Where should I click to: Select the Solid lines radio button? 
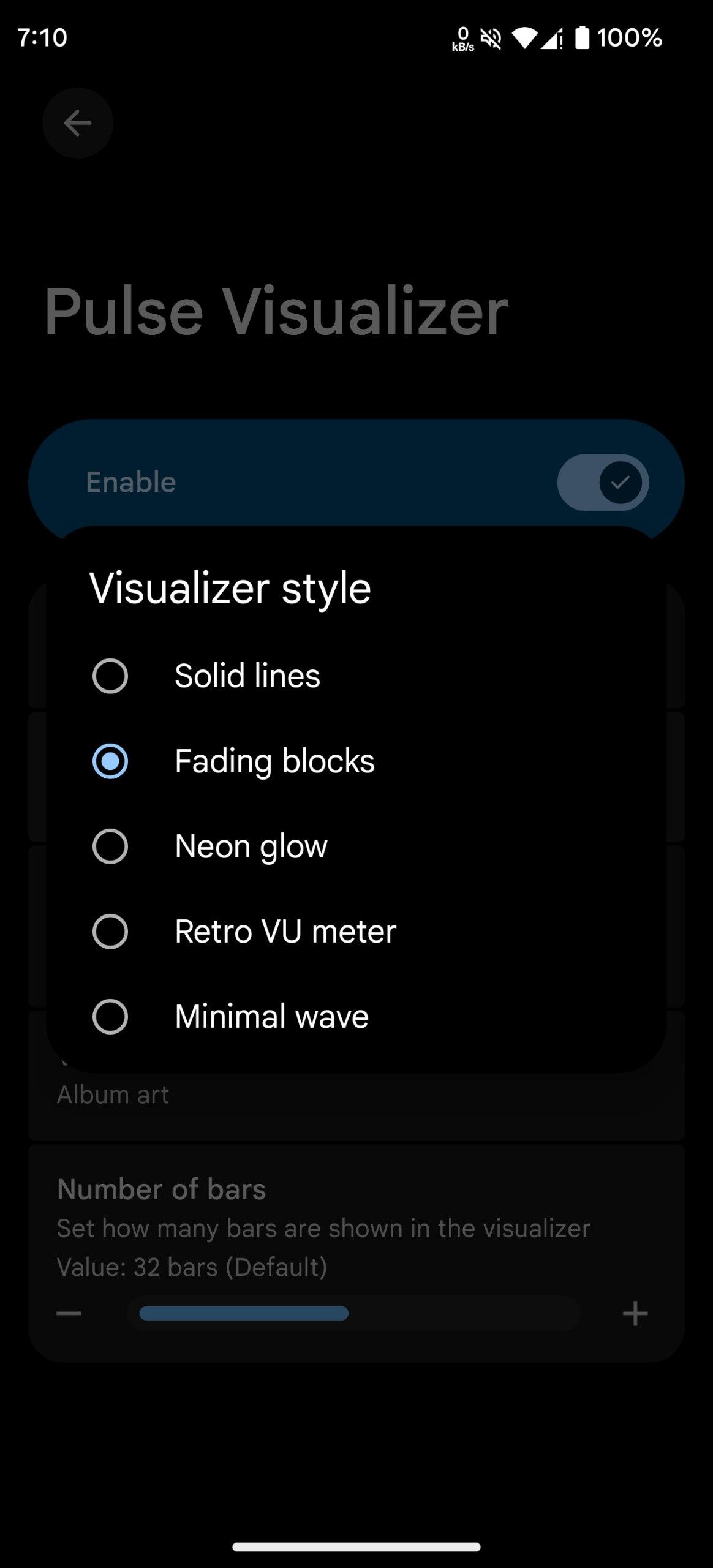(110, 676)
